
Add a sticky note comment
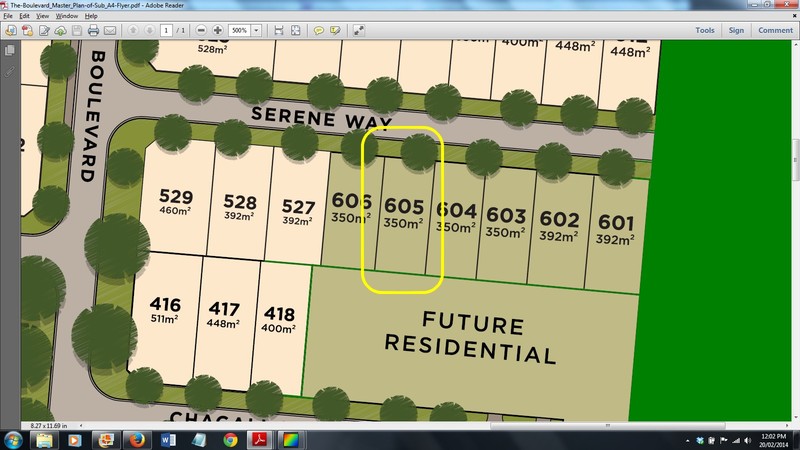click(319, 31)
